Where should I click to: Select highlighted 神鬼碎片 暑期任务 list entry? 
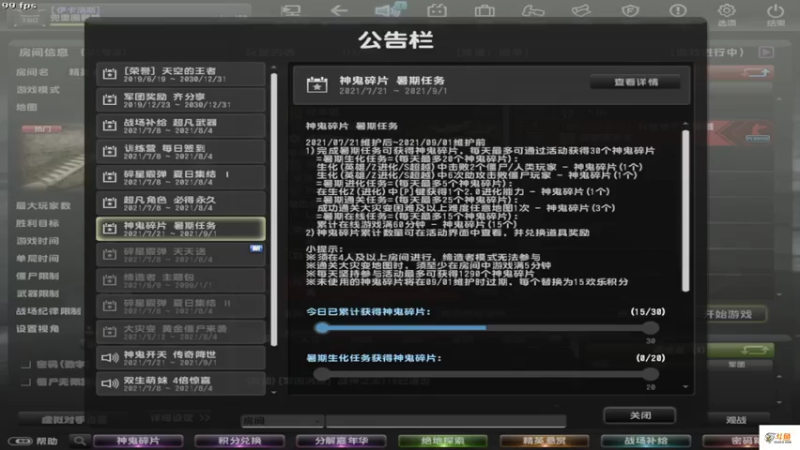tap(181, 229)
